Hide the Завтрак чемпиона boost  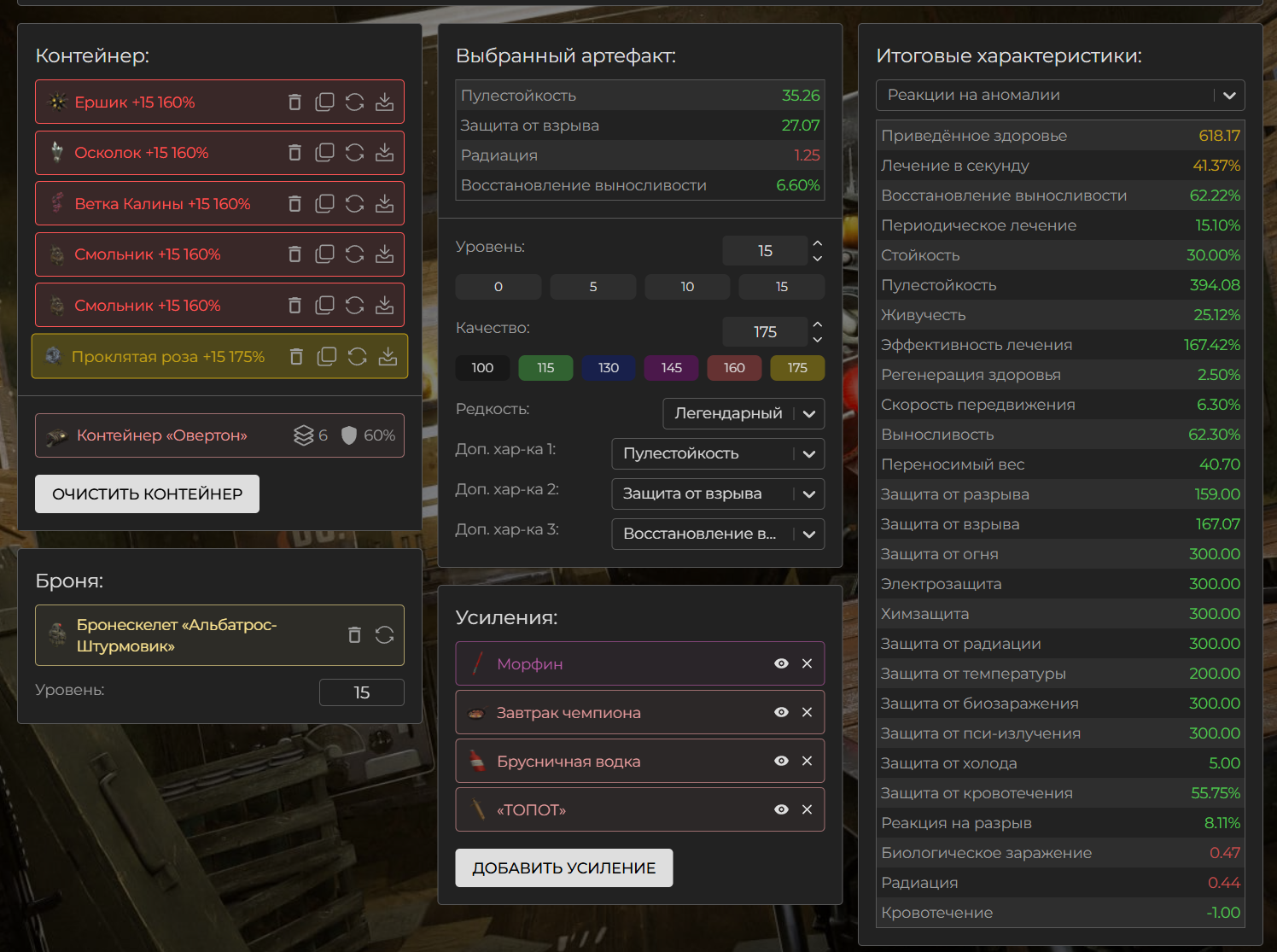(x=781, y=712)
